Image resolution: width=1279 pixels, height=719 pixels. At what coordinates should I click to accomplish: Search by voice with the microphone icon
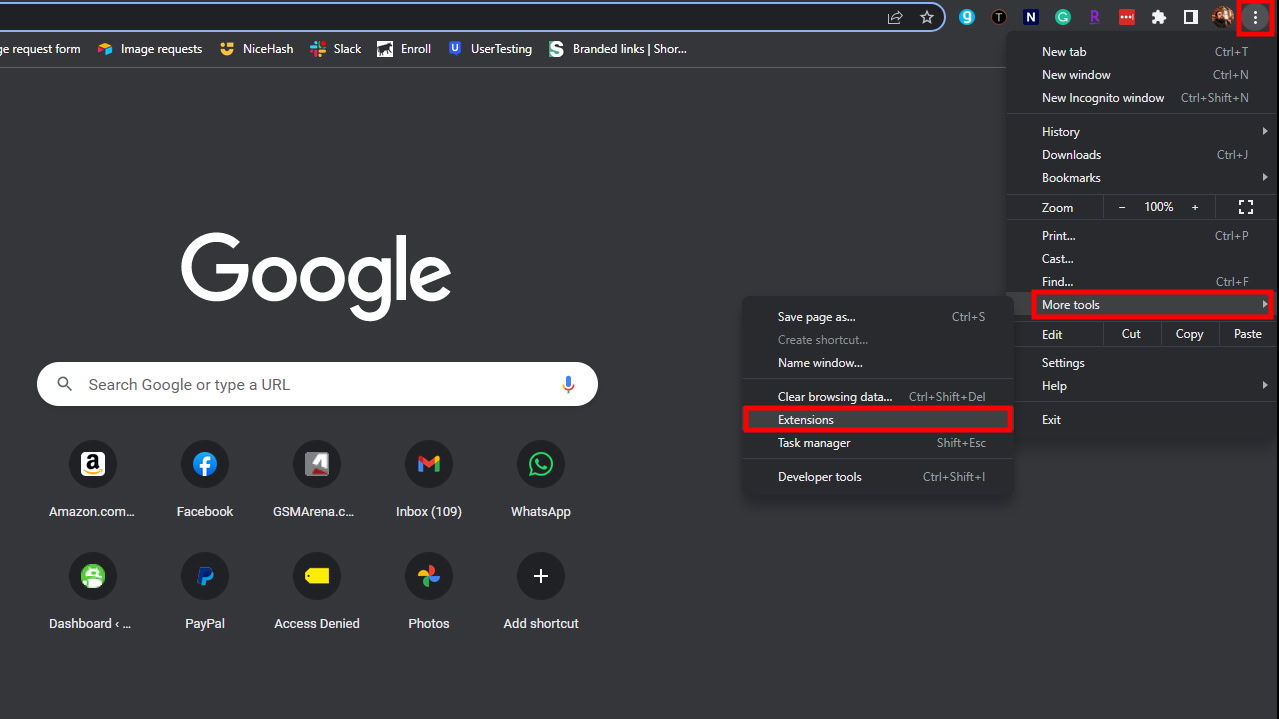coord(568,384)
